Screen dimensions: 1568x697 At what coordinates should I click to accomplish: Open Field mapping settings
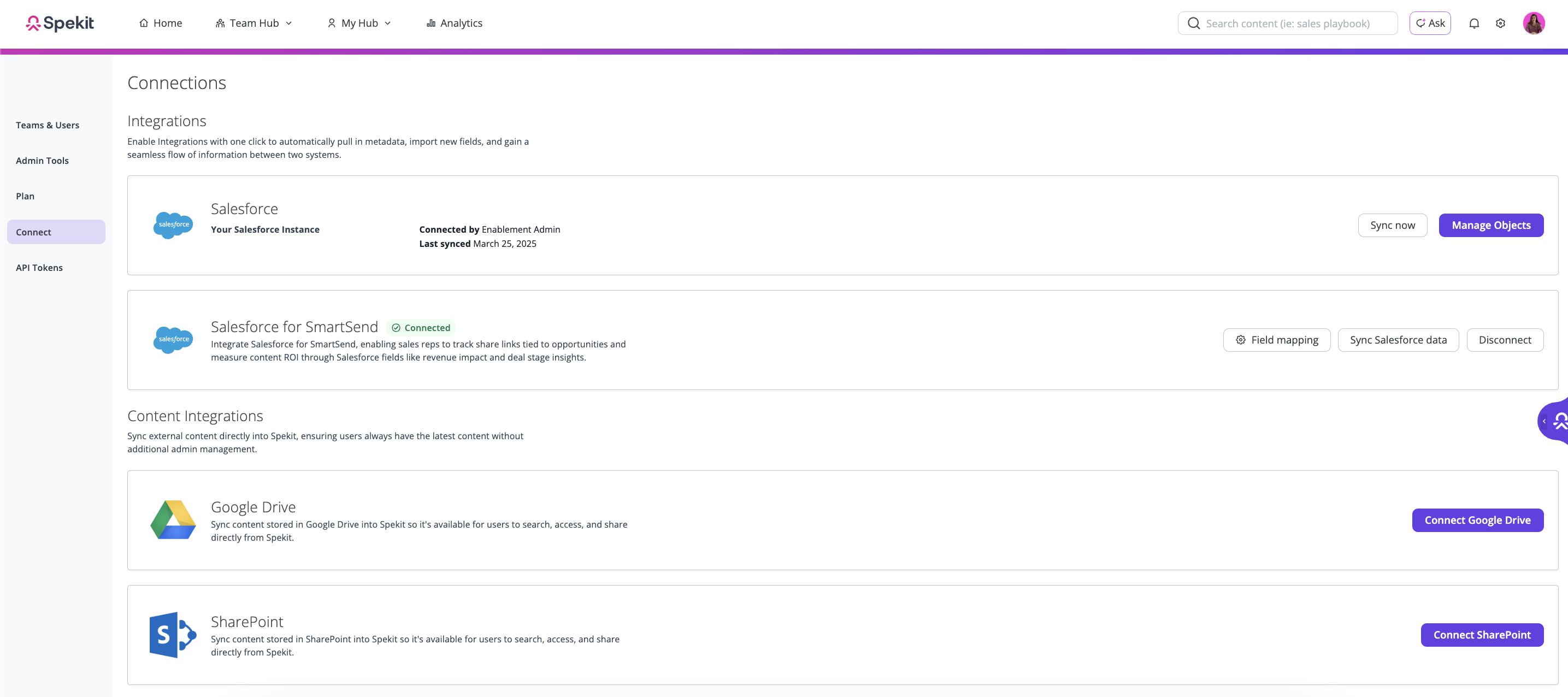click(x=1276, y=340)
